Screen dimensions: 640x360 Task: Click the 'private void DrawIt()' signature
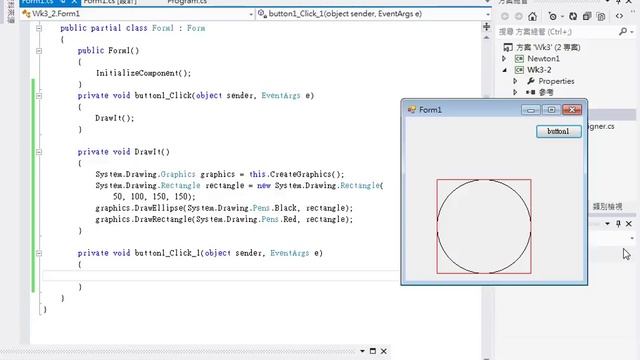(x=124, y=152)
